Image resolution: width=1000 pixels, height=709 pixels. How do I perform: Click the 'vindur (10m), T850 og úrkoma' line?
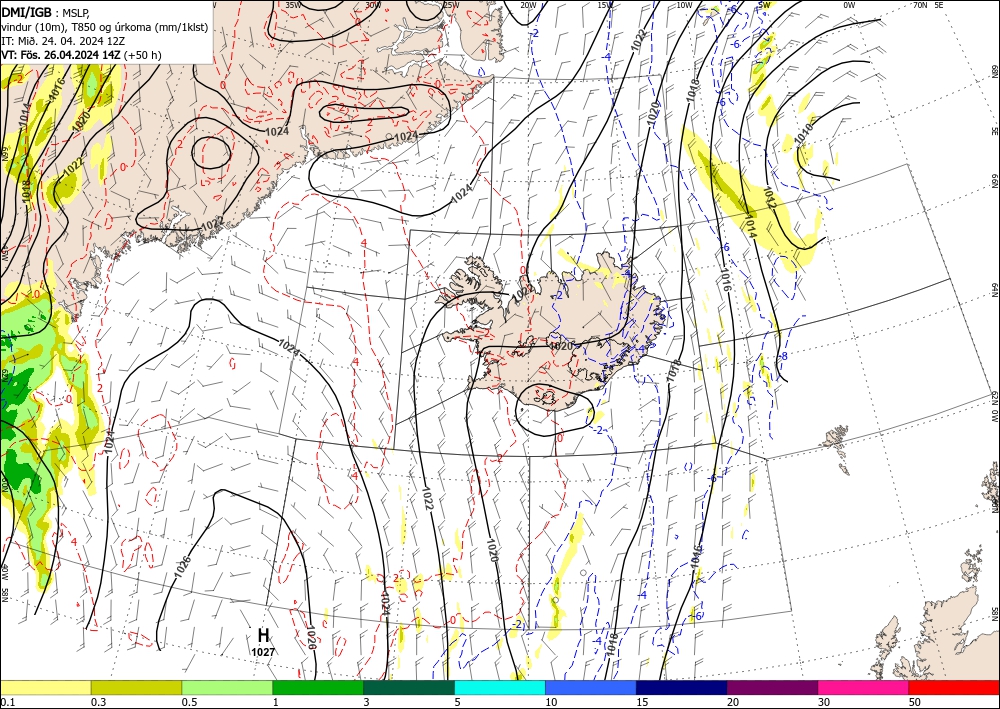[x=104, y=27]
